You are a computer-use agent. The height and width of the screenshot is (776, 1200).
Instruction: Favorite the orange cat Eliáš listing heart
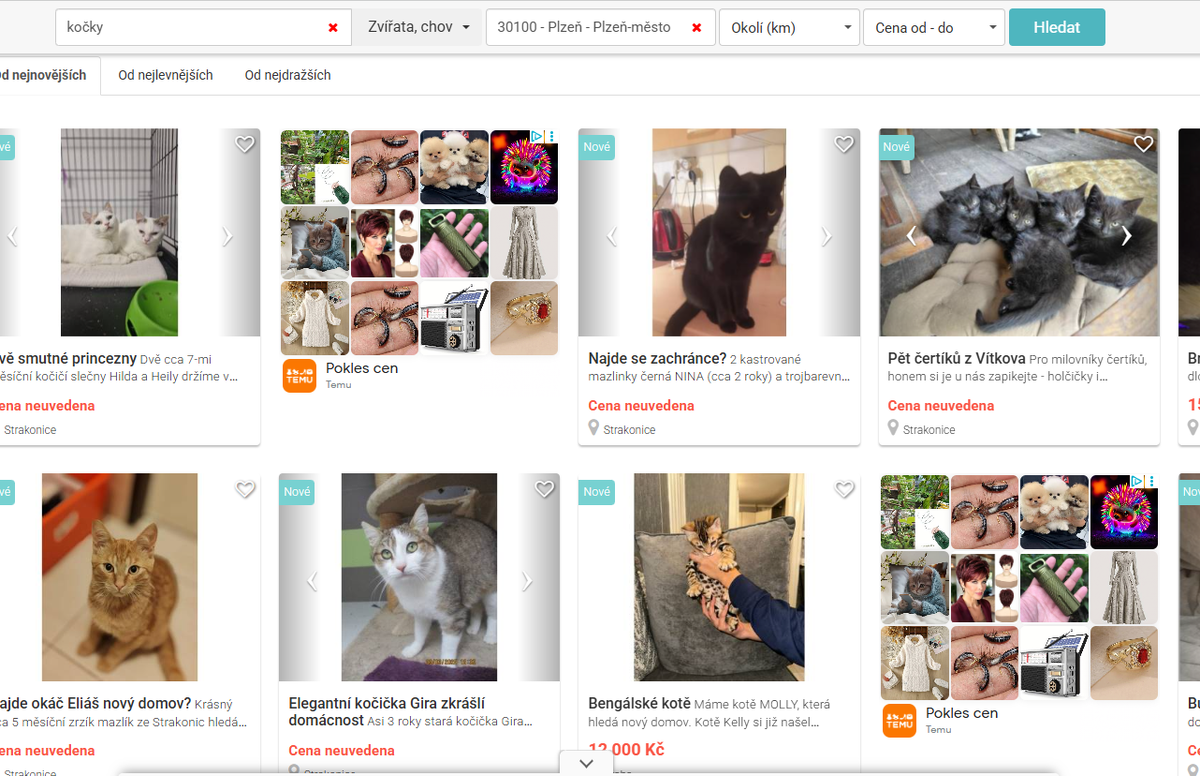click(245, 489)
